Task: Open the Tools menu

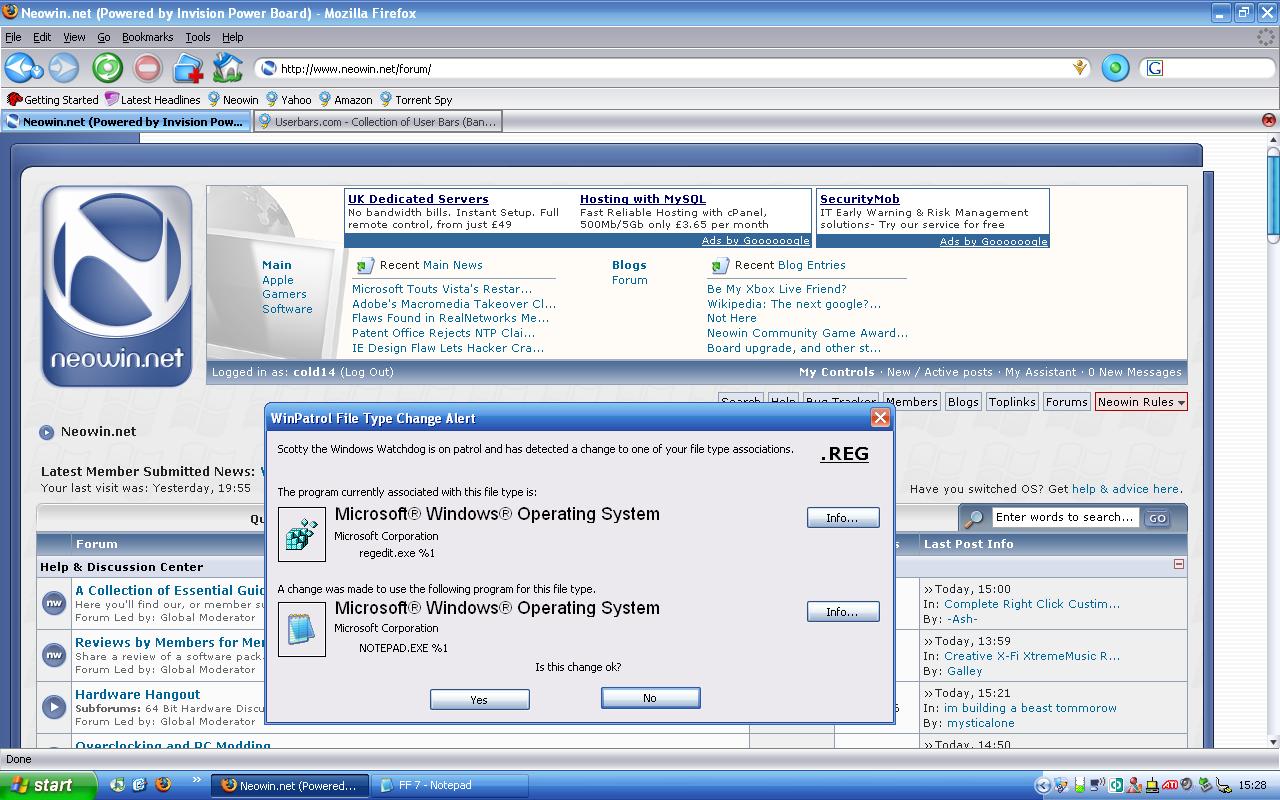Action: tap(198, 37)
